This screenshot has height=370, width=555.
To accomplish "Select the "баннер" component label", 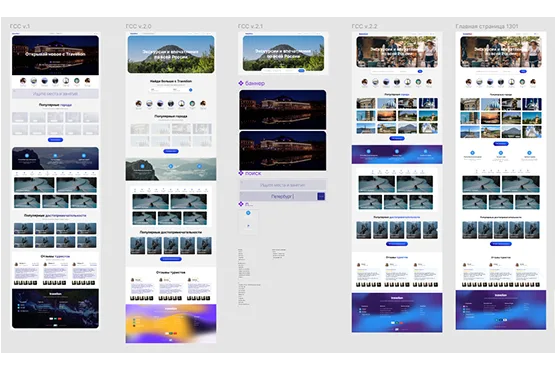I will pyautogui.click(x=255, y=83).
